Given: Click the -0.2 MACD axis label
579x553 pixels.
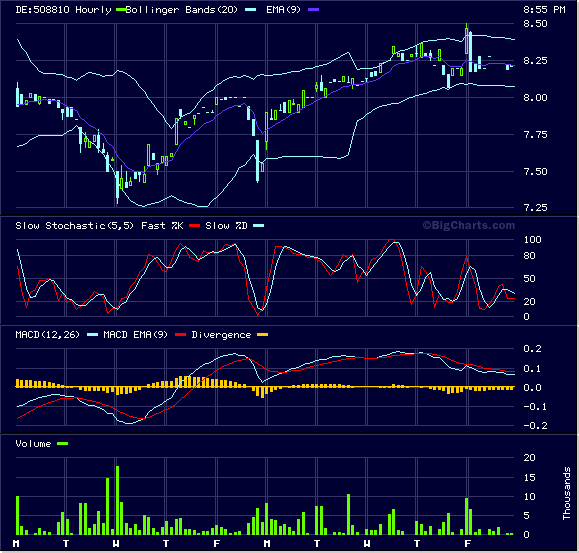Looking at the screenshot, I should (x=535, y=426).
